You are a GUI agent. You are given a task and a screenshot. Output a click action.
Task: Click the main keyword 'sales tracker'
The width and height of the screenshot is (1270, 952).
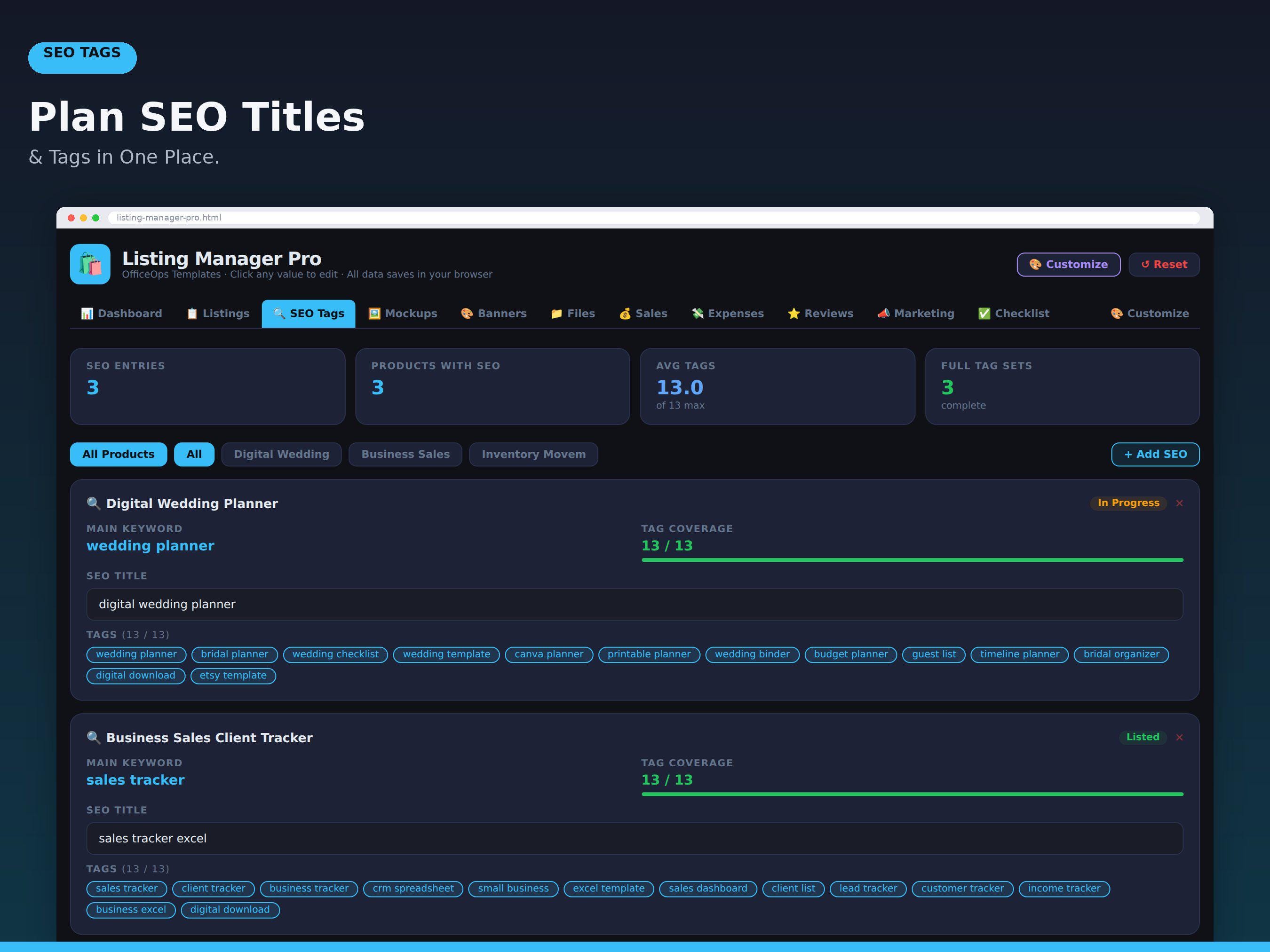[x=135, y=780]
